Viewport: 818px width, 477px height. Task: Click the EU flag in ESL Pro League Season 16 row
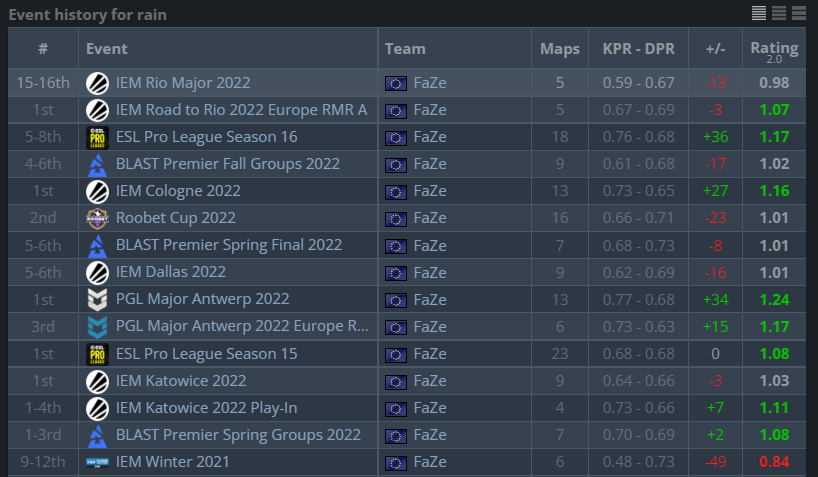(395, 138)
